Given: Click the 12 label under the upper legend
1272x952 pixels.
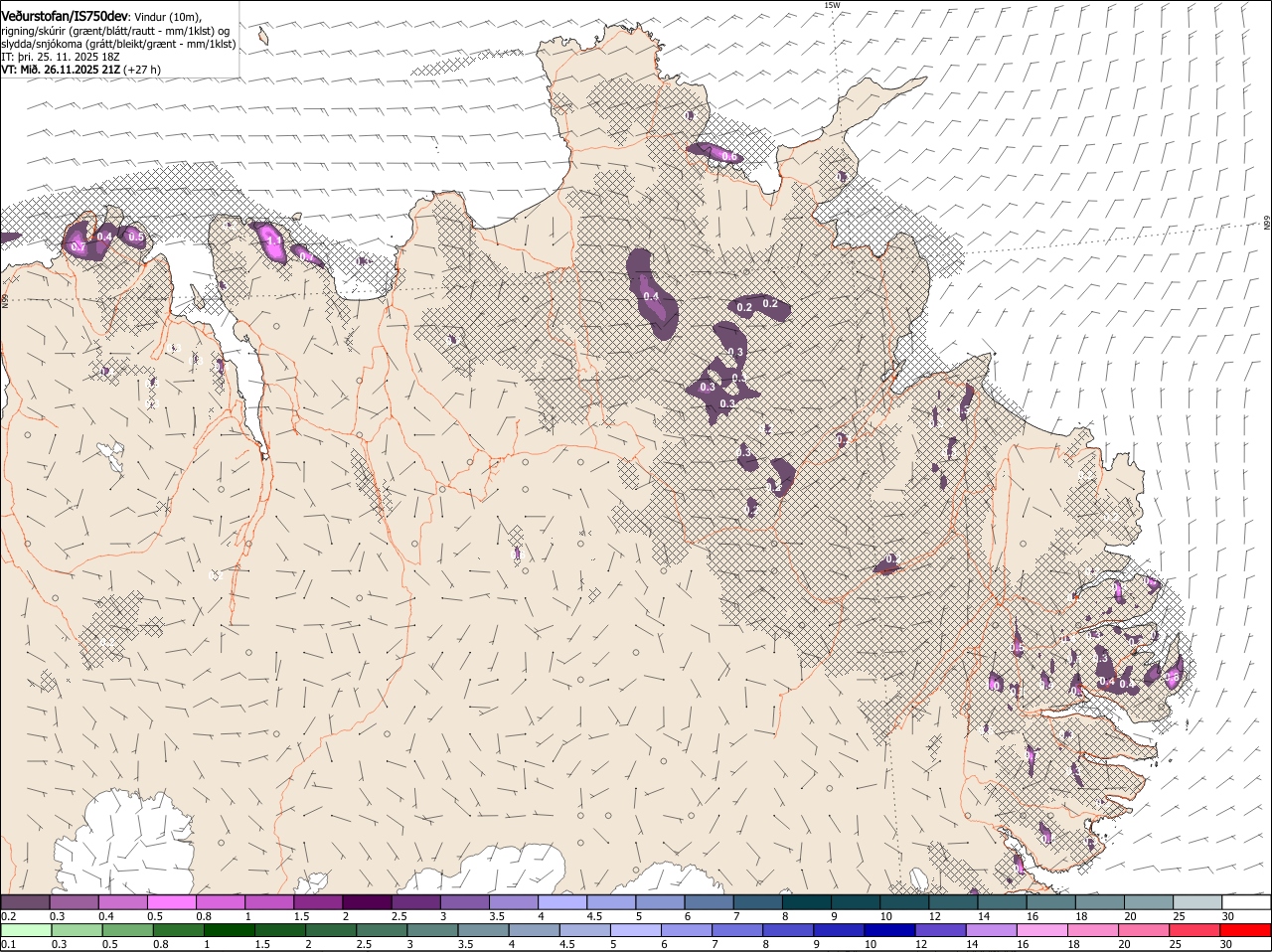Looking at the screenshot, I should (x=934, y=916).
